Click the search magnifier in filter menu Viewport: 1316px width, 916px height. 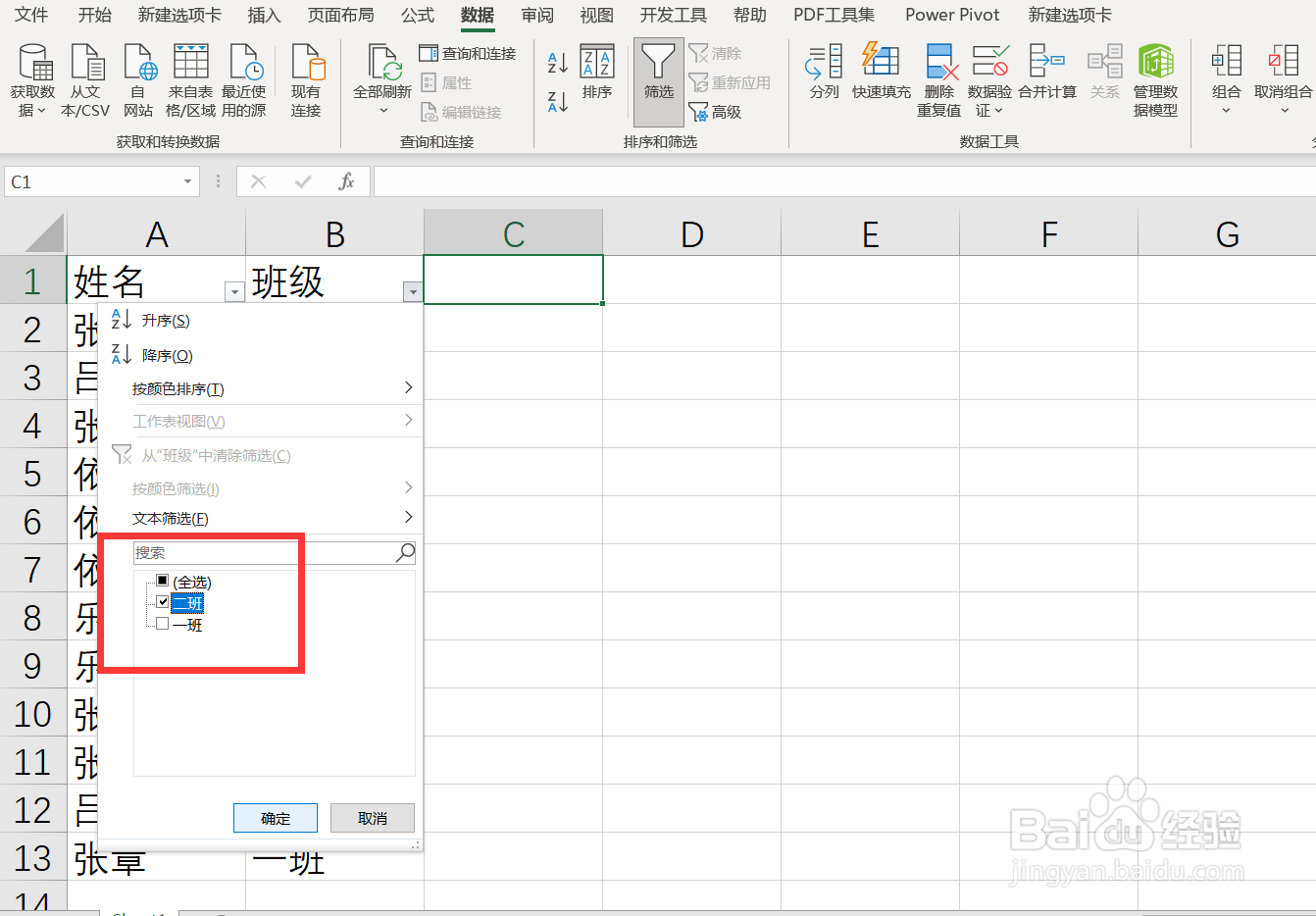click(405, 553)
